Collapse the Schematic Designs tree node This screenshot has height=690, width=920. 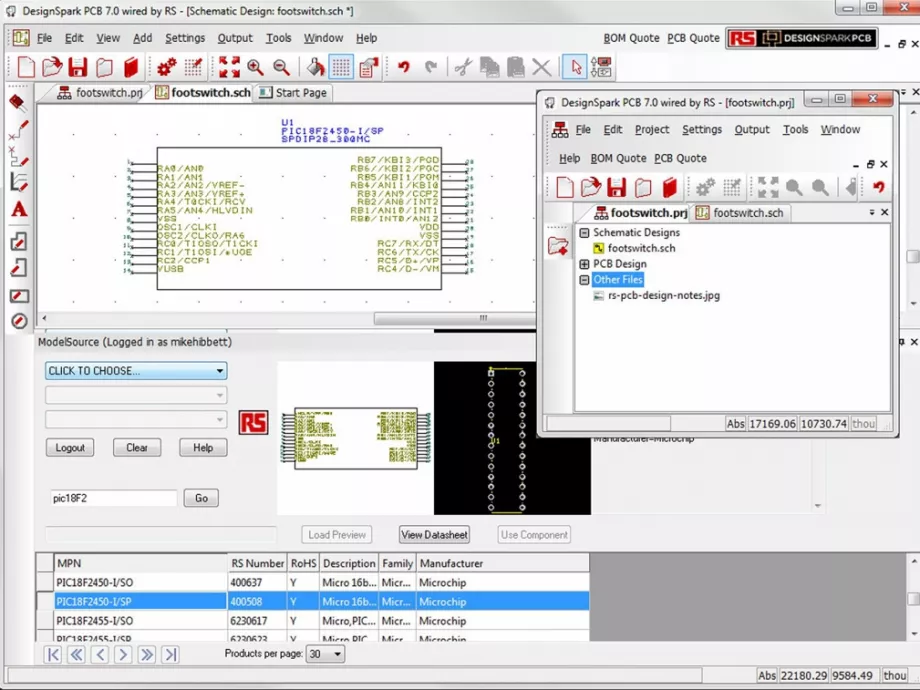(x=584, y=233)
